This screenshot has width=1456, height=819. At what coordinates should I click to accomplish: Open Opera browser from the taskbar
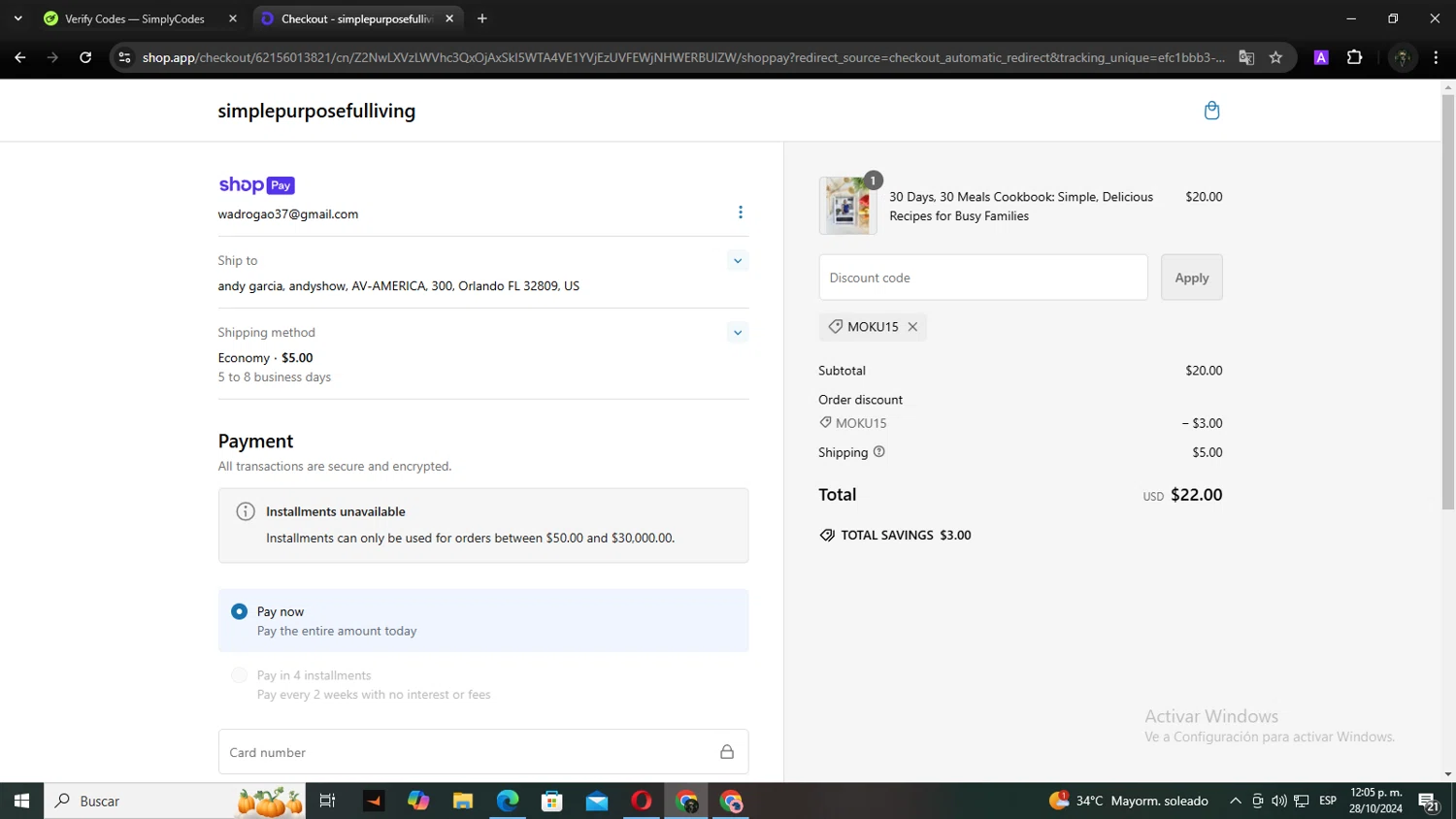(x=642, y=801)
